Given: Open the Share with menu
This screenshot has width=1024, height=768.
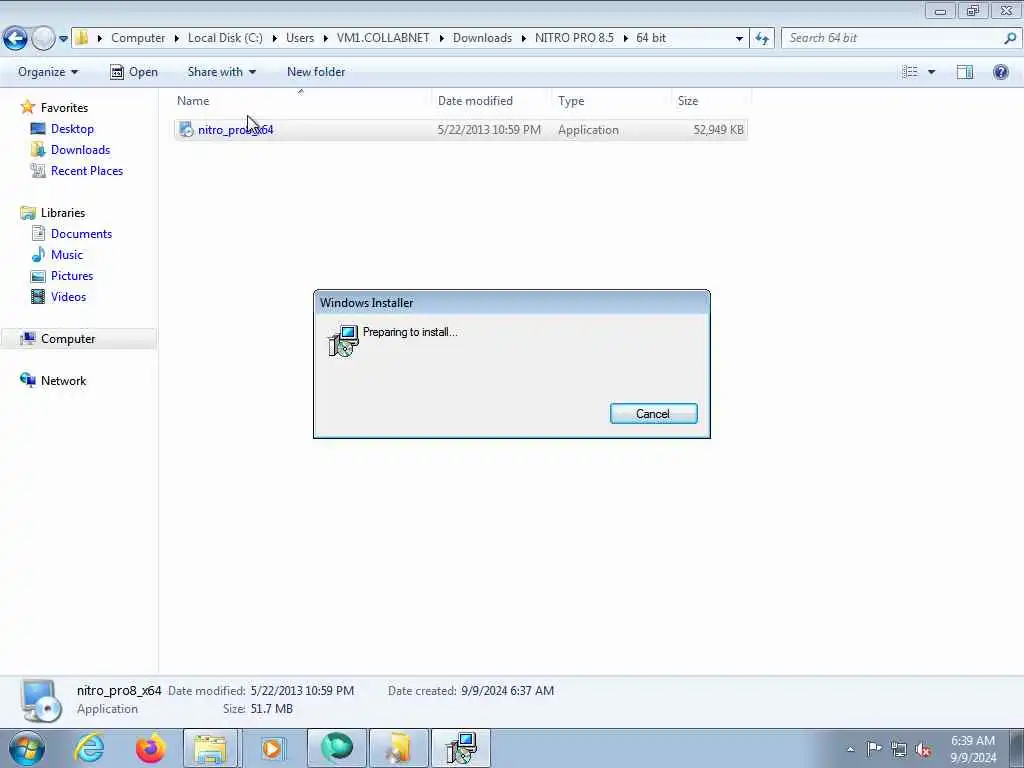Looking at the screenshot, I should pyautogui.click(x=221, y=72).
